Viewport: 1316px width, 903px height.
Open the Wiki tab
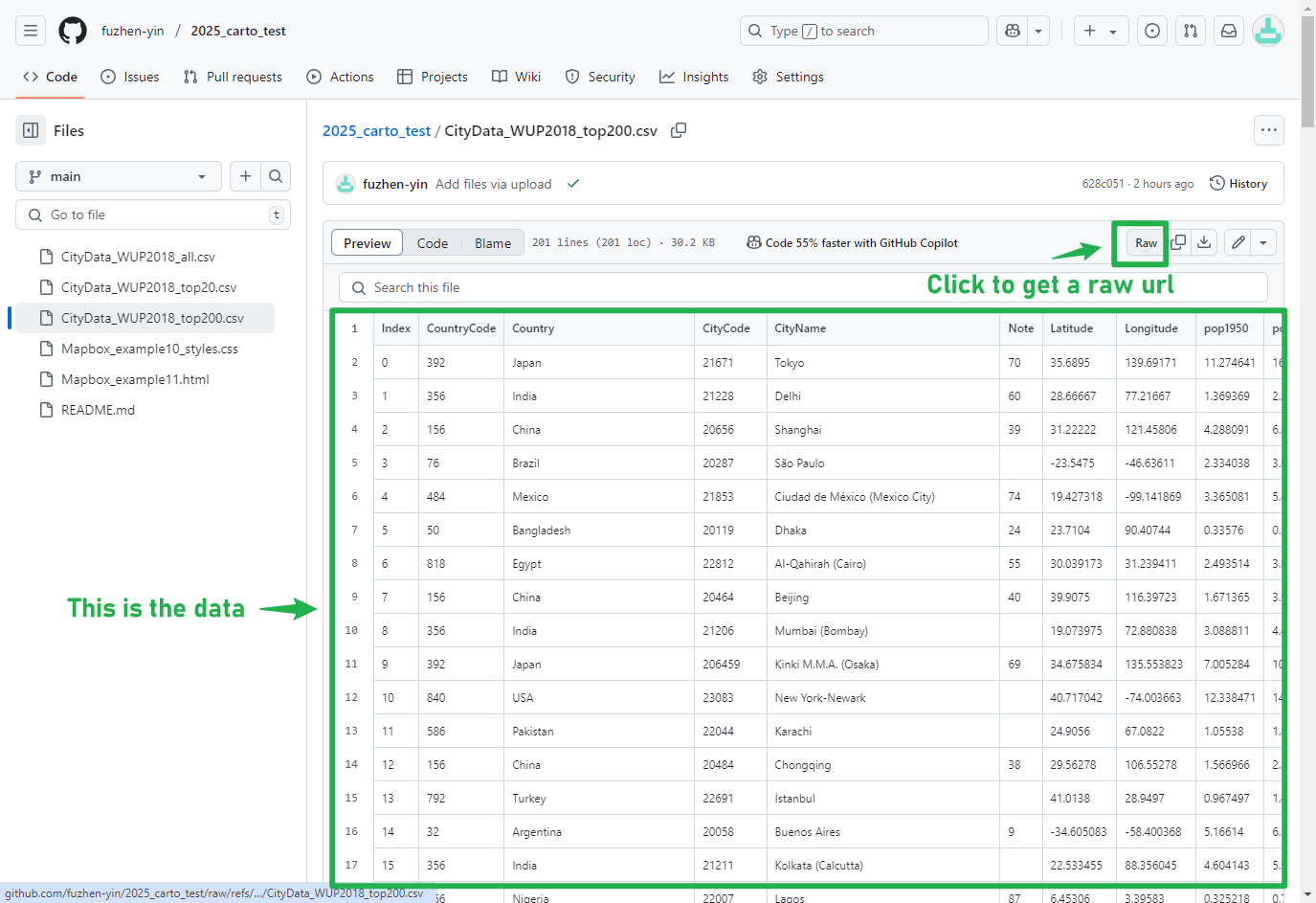click(x=516, y=77)
